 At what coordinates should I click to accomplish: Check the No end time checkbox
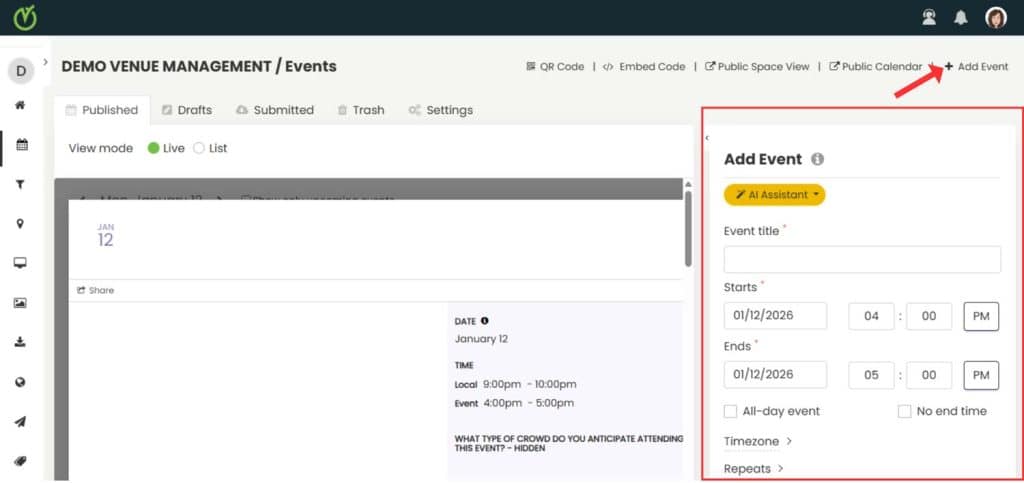tap(904, 411)
